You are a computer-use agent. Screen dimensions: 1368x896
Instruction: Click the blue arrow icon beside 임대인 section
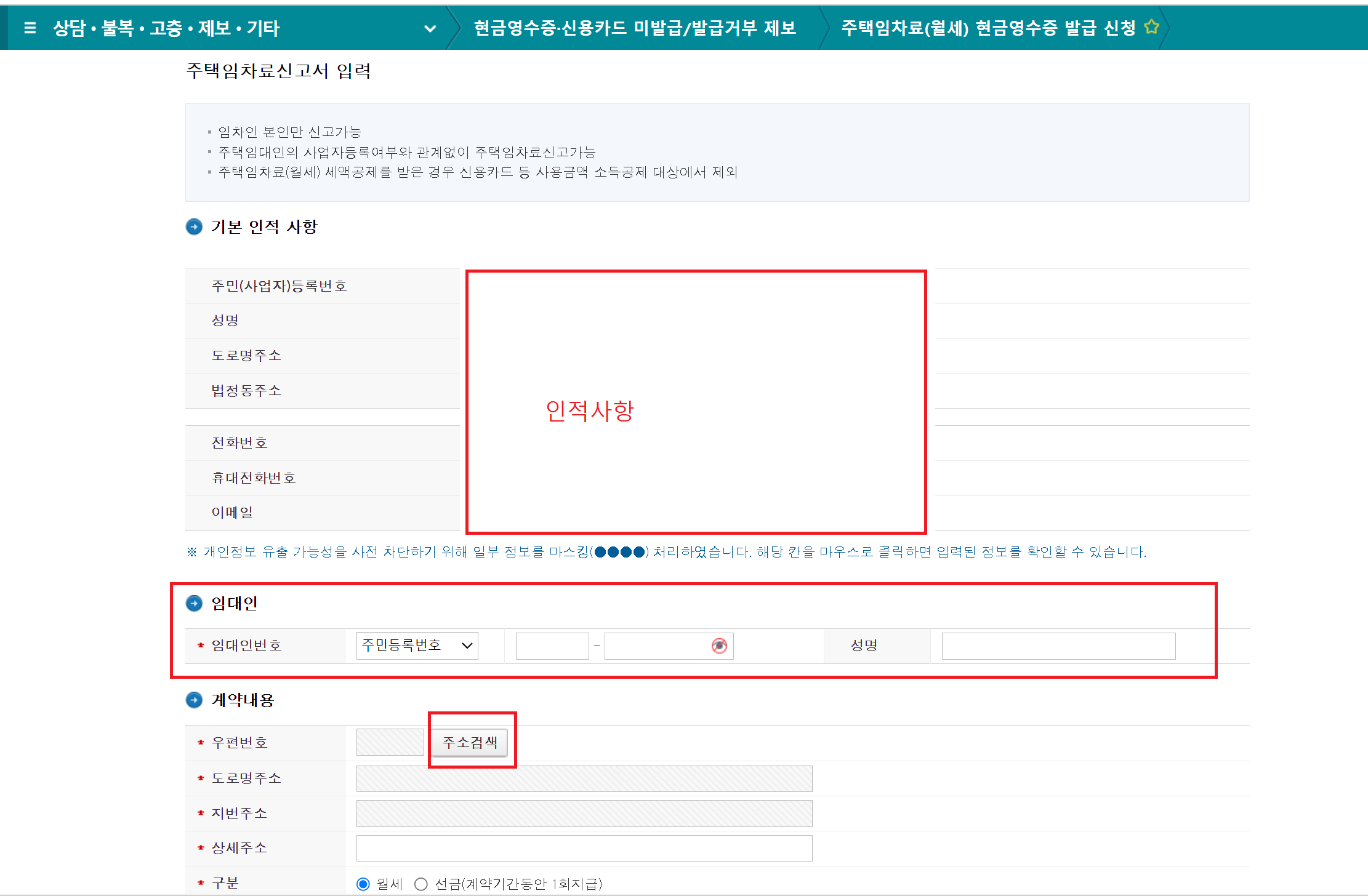point(193,604)
